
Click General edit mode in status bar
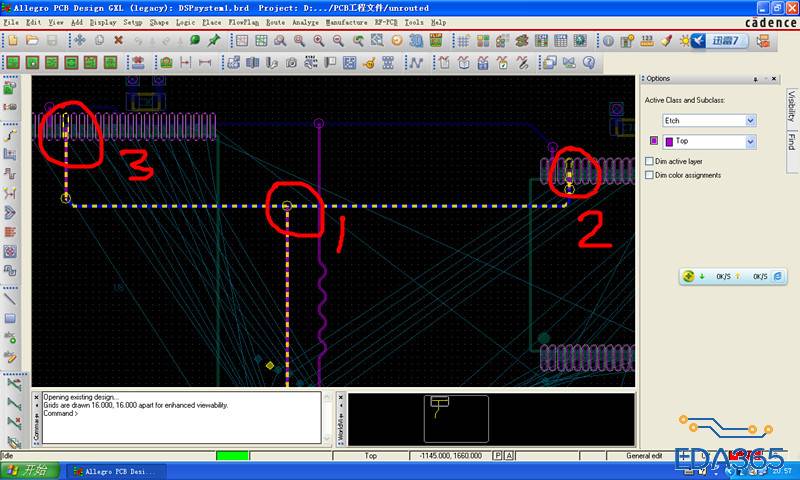(x=644, y=456)
